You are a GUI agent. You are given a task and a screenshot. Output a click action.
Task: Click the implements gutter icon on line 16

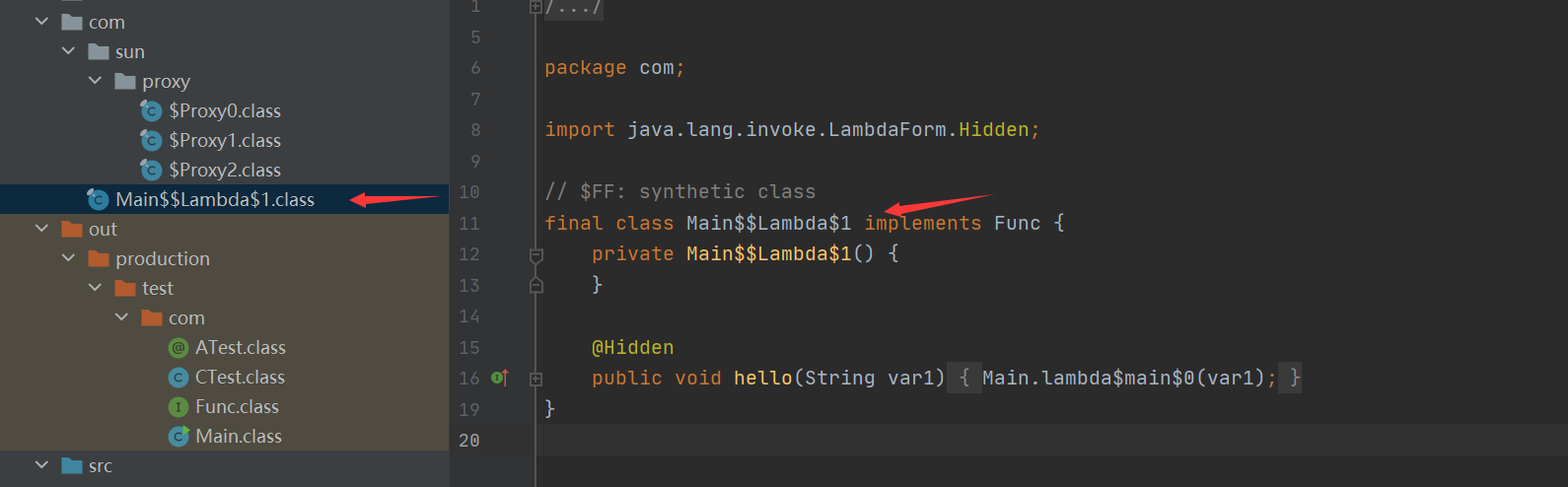click(500, 378)
